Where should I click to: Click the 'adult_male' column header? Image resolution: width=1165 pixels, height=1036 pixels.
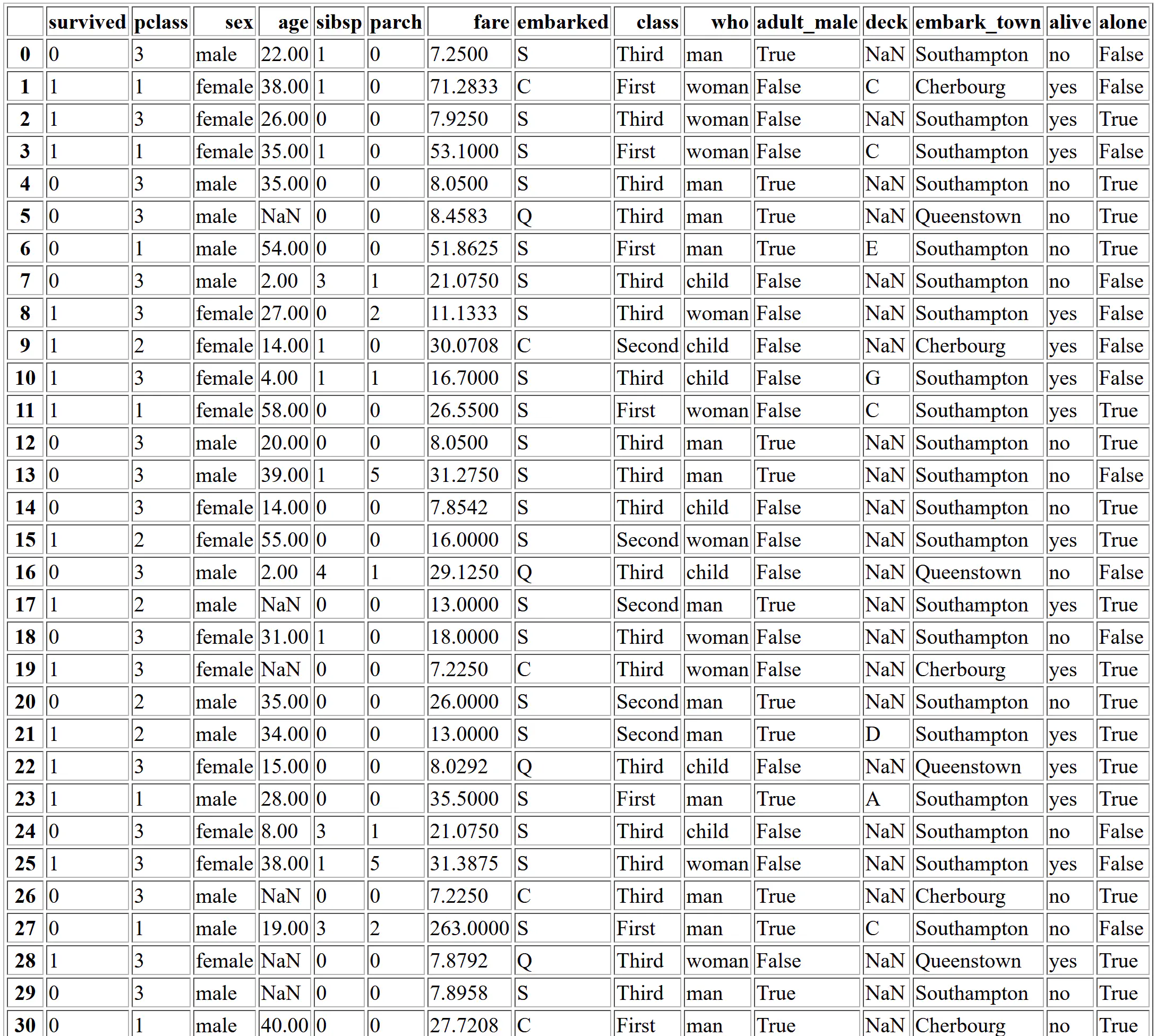[807, 22]
